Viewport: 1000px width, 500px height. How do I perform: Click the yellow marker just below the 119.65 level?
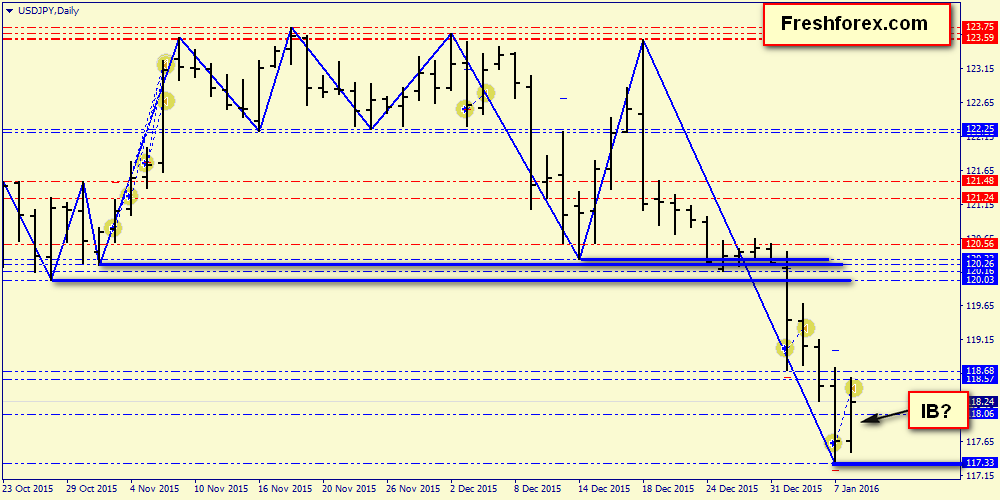(806, 328)
